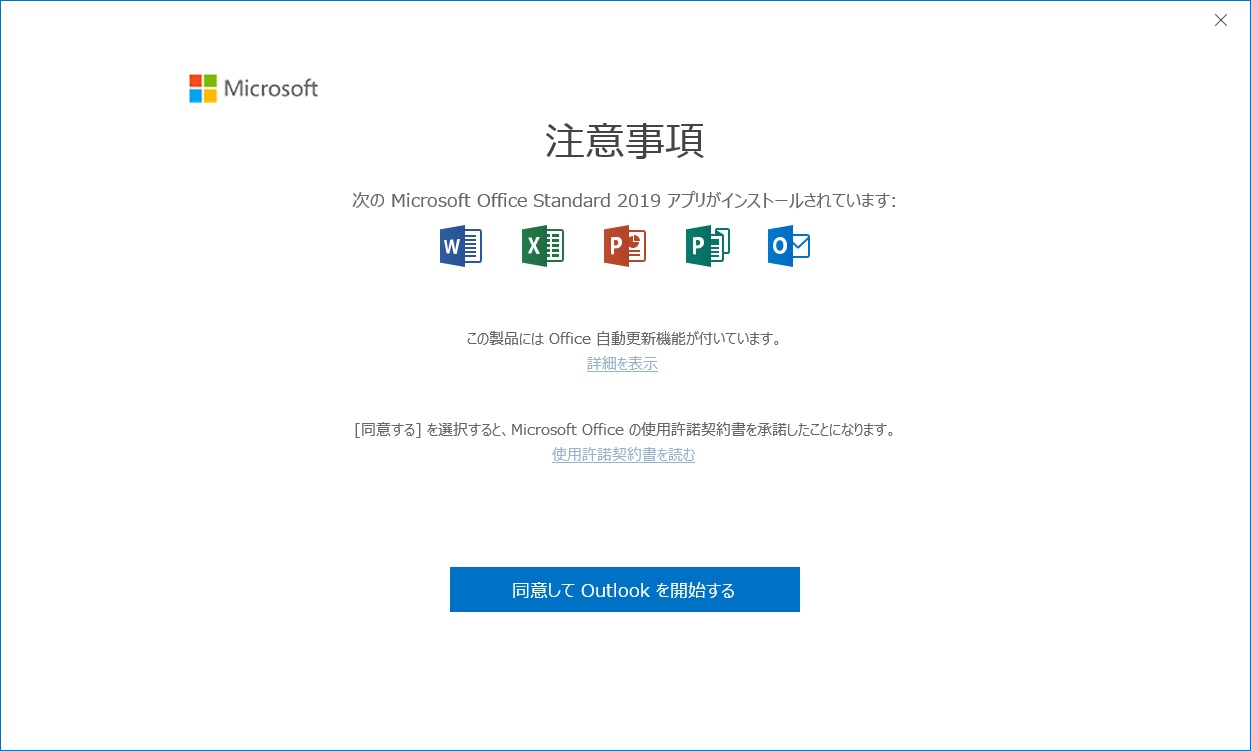Click "この製品には" at the notice start
1251x751 pixels.
[x=505, y=338]
